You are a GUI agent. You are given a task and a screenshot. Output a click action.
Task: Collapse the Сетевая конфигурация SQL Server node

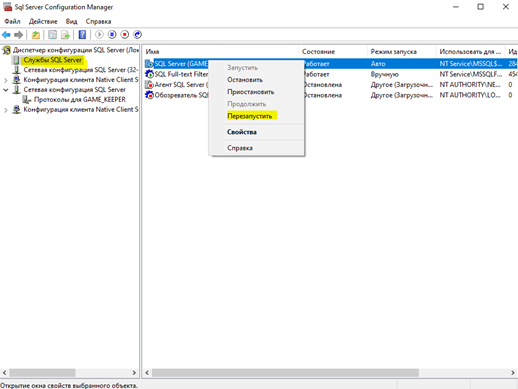pyautogui.click(x=6, y=90)
